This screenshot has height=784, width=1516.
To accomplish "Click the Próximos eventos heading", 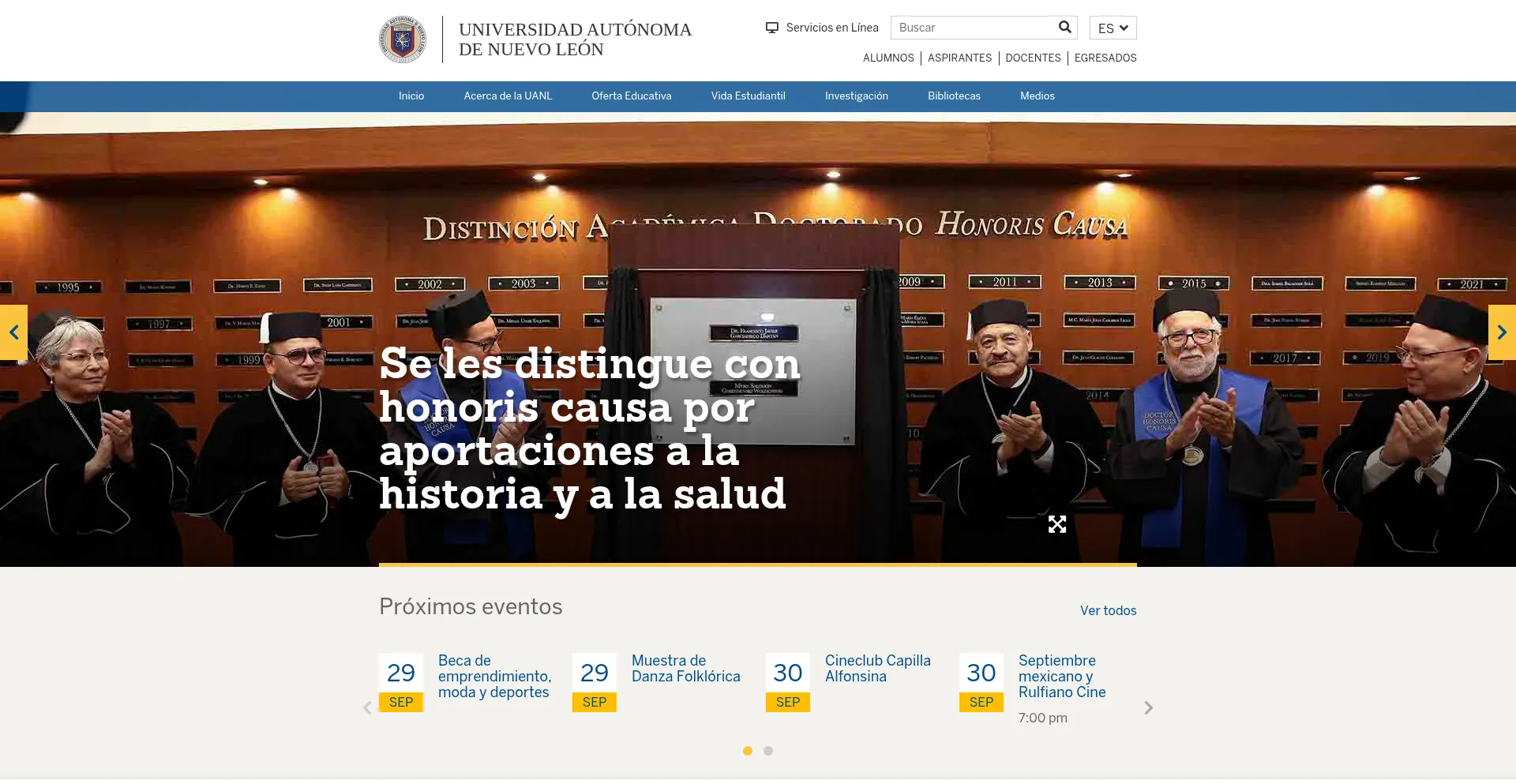I will coord(471,607).
